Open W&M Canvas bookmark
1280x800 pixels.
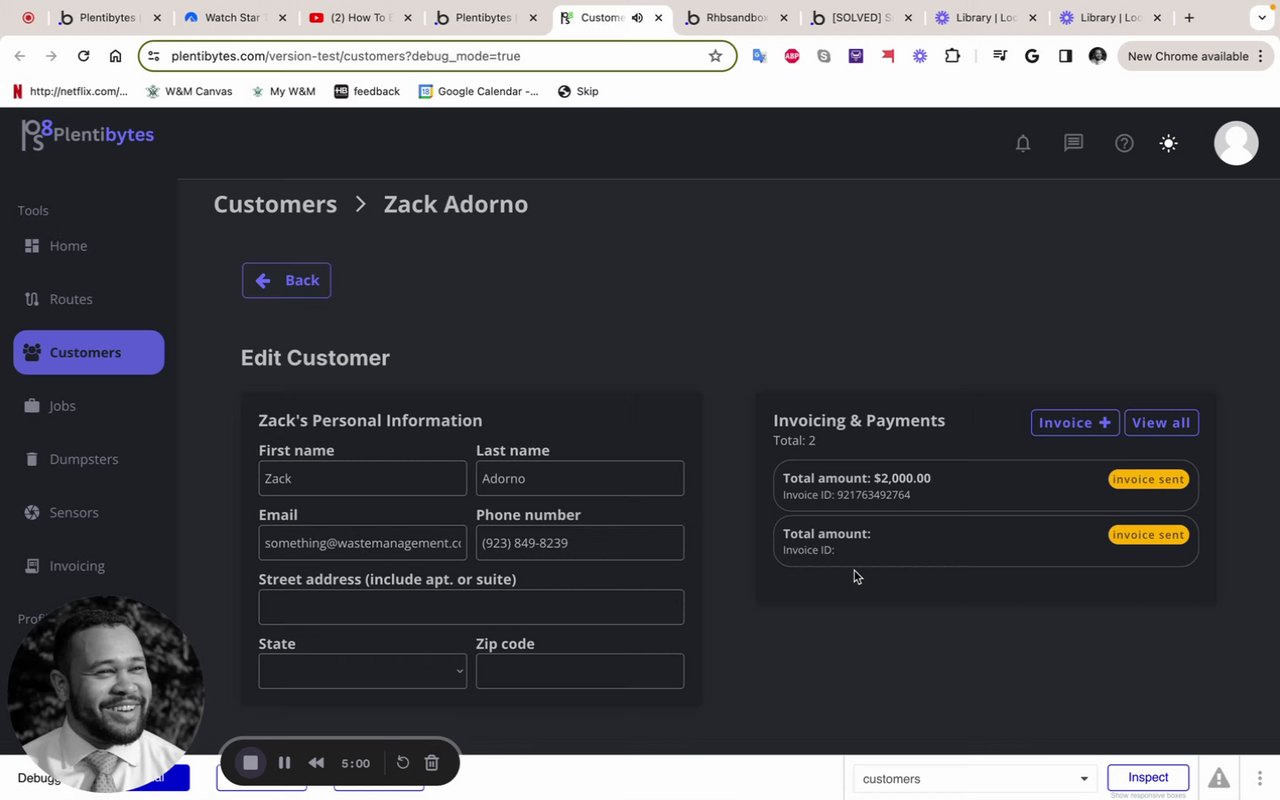coord(189,91)
